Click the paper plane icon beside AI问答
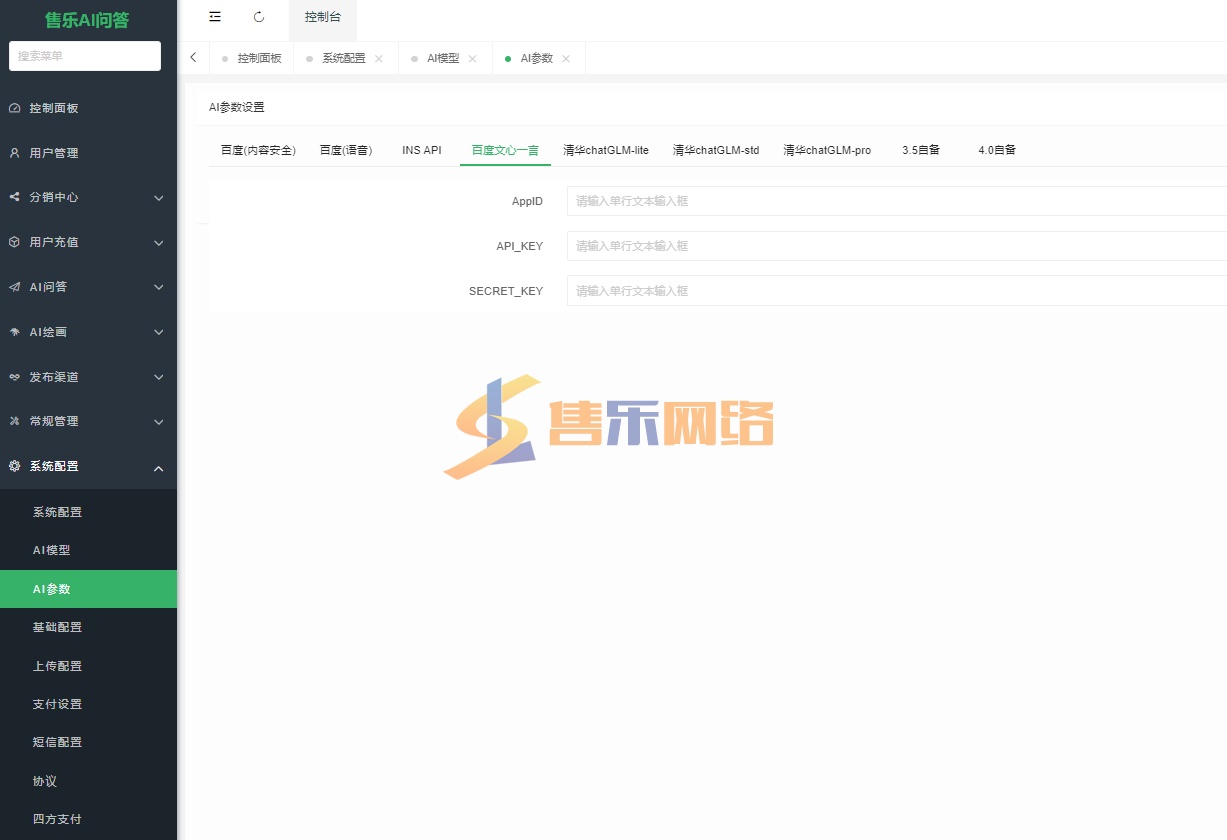 [x=14, y=287]
